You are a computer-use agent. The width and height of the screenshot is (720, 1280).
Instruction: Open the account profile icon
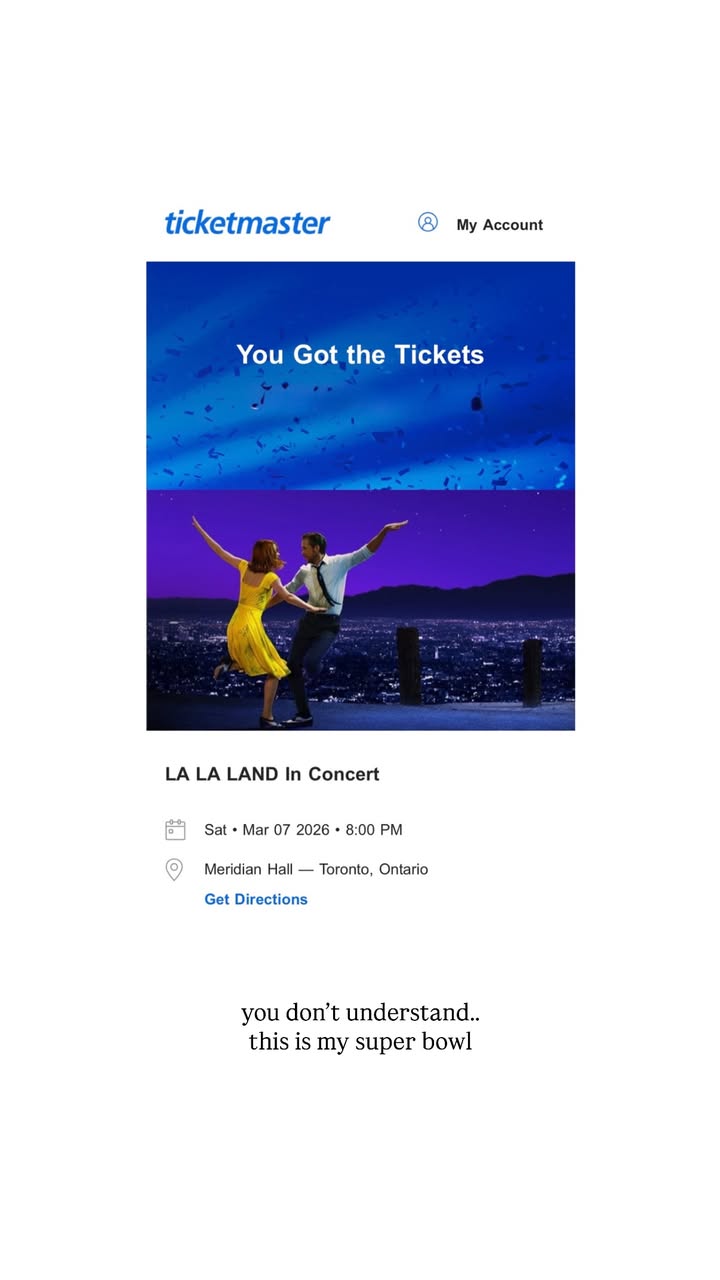tap(428, 222)
